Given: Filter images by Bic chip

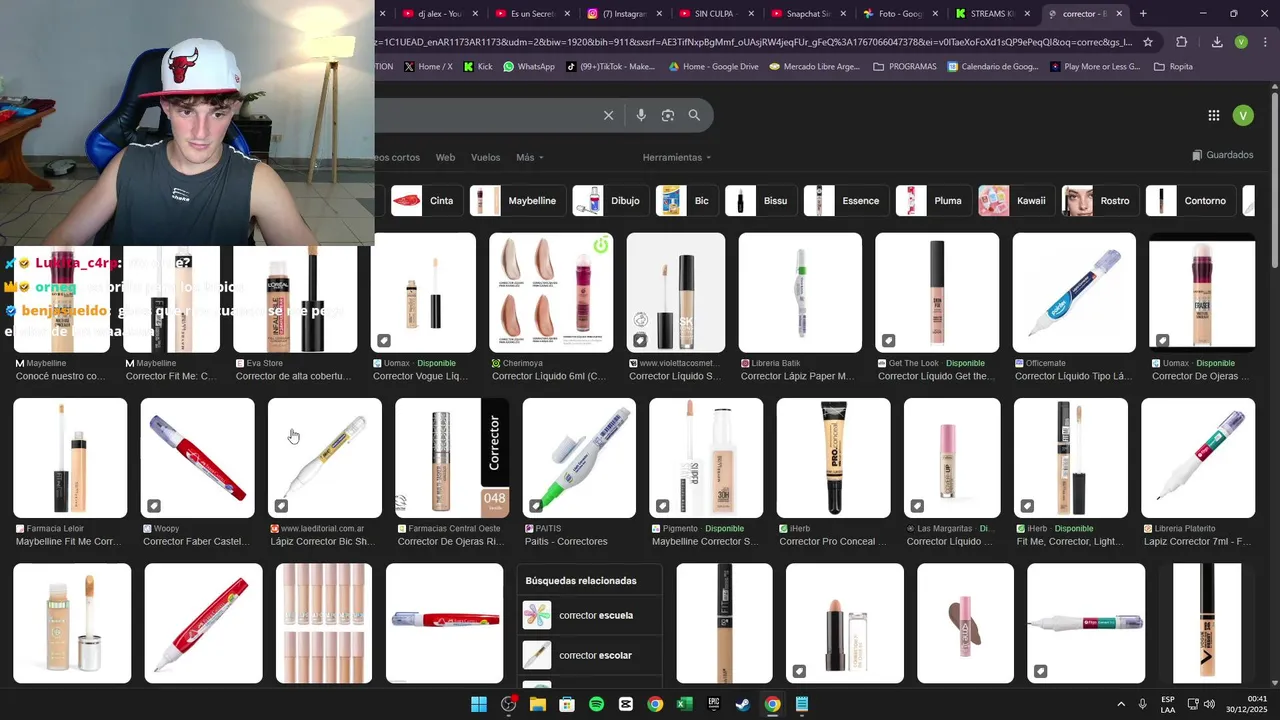Looking at the screenshot, I should [x=685, y=201].
